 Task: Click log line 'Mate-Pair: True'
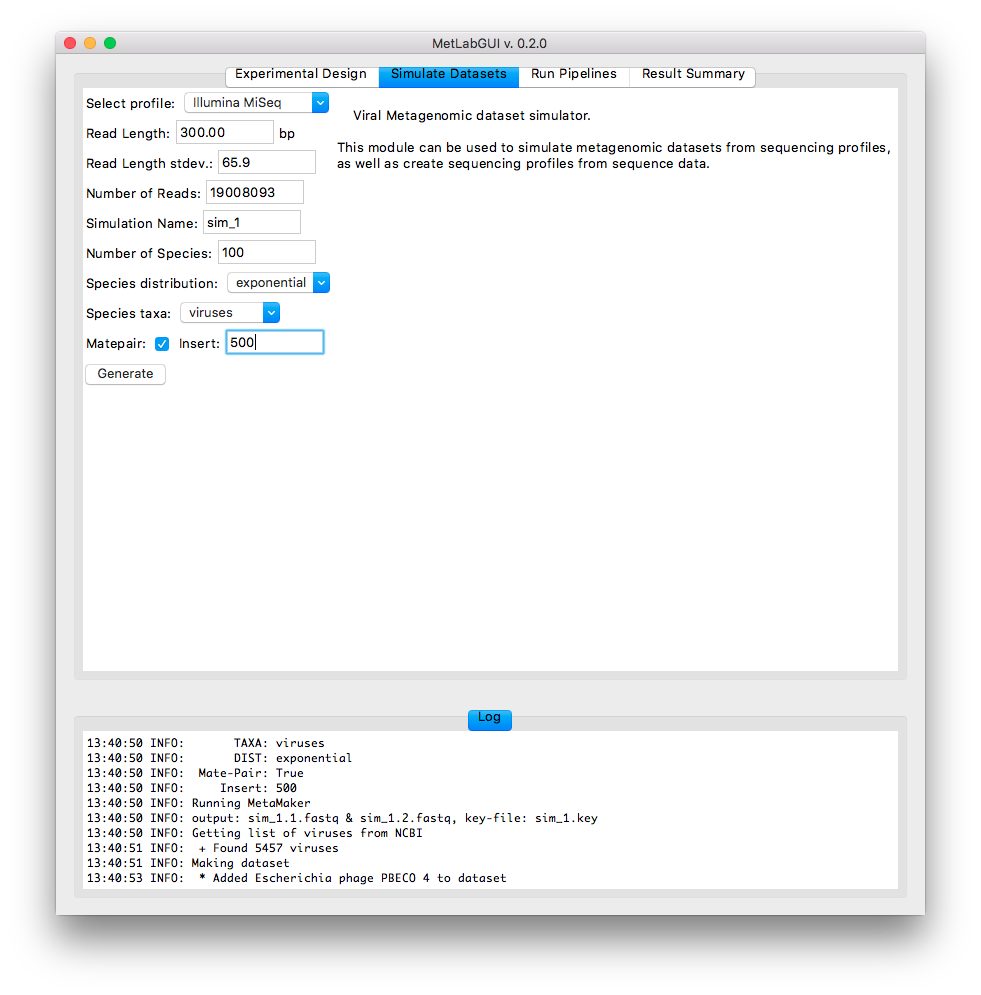(x=195, y=774)
